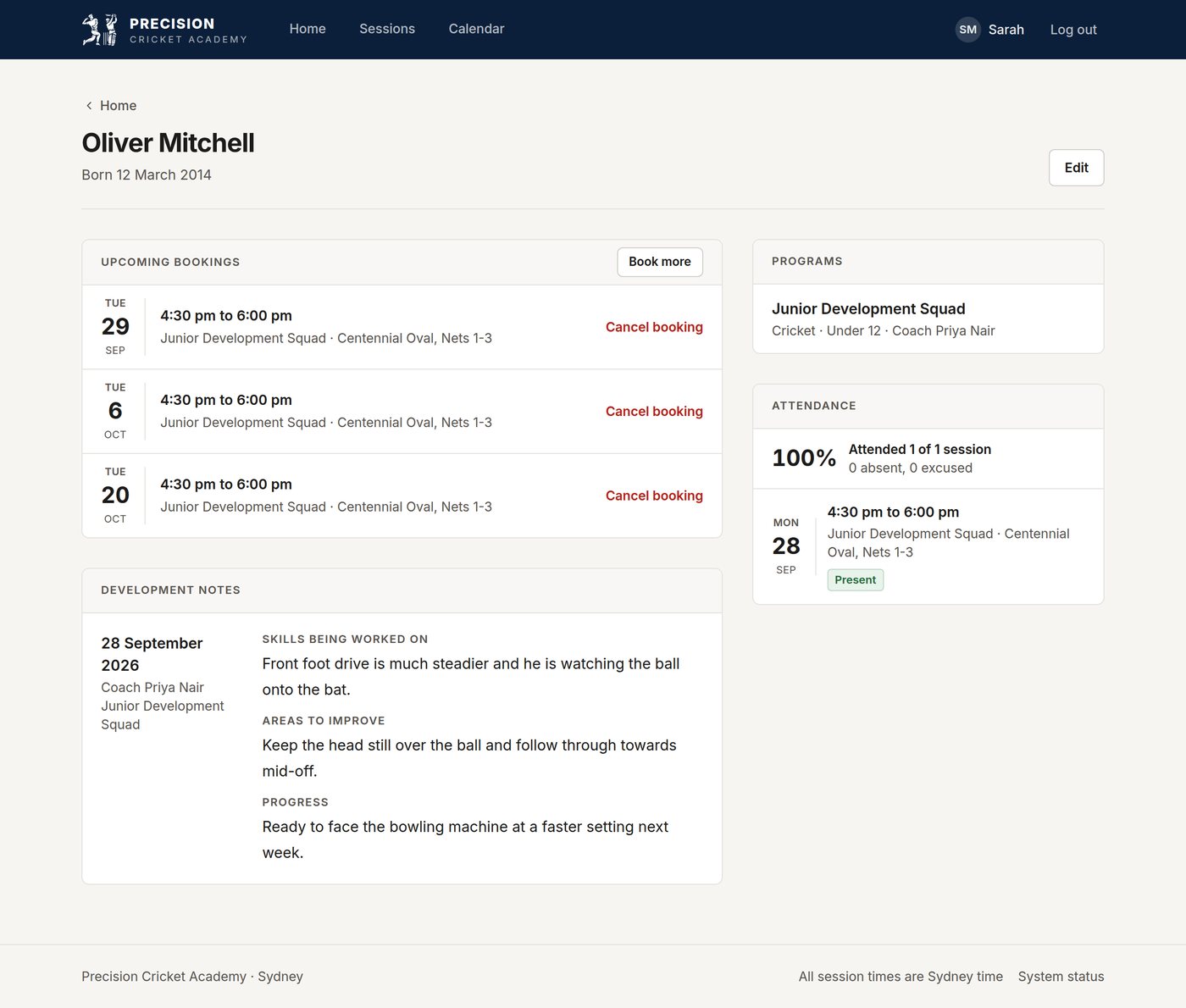Image resolution: width=1186 pixels, height=1008 pixels.
Task: Click the 20 Oct booking date block
Action: click(x=115, y=496)
